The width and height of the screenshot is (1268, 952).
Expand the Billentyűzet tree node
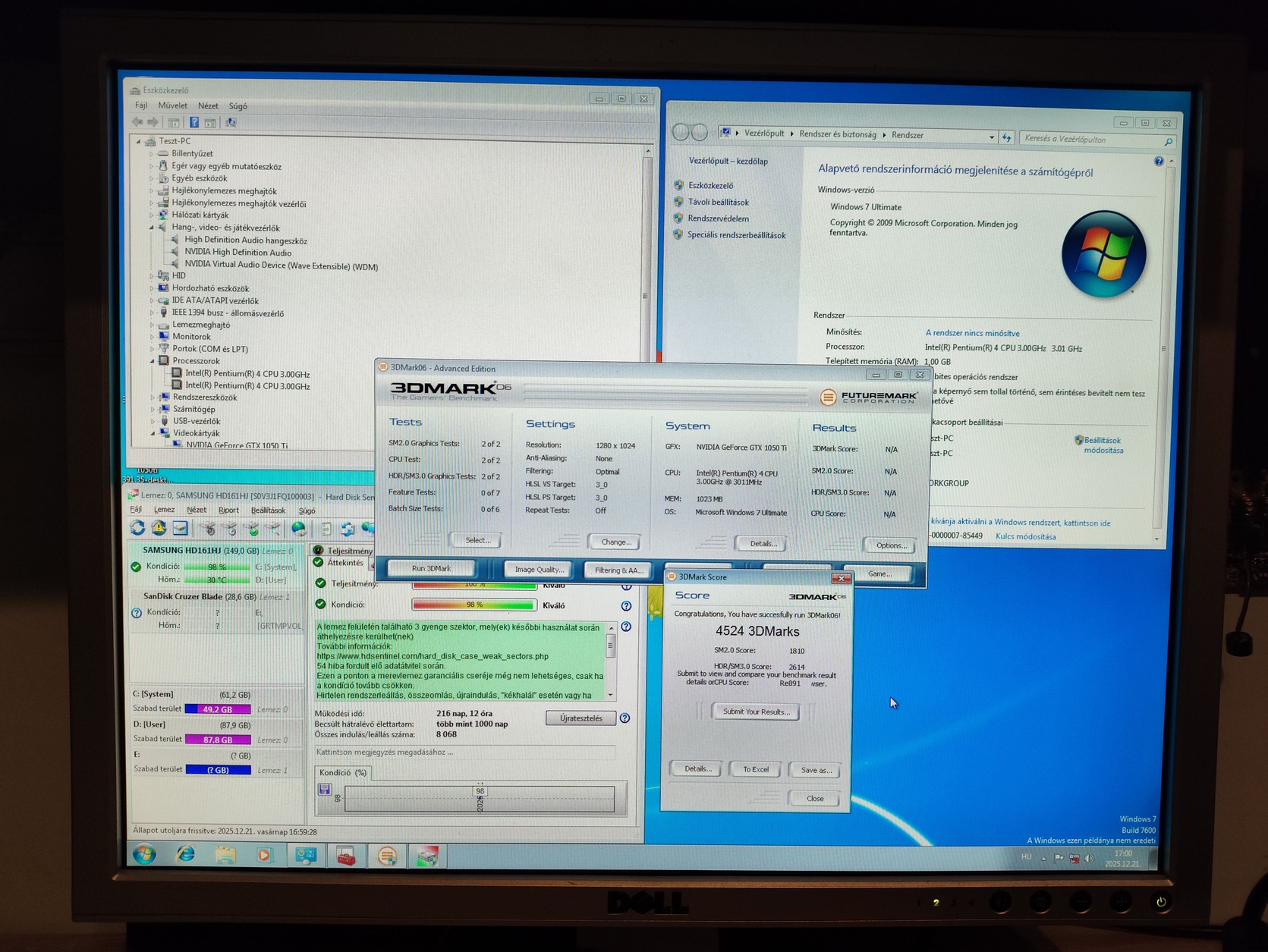pos(151,153)
